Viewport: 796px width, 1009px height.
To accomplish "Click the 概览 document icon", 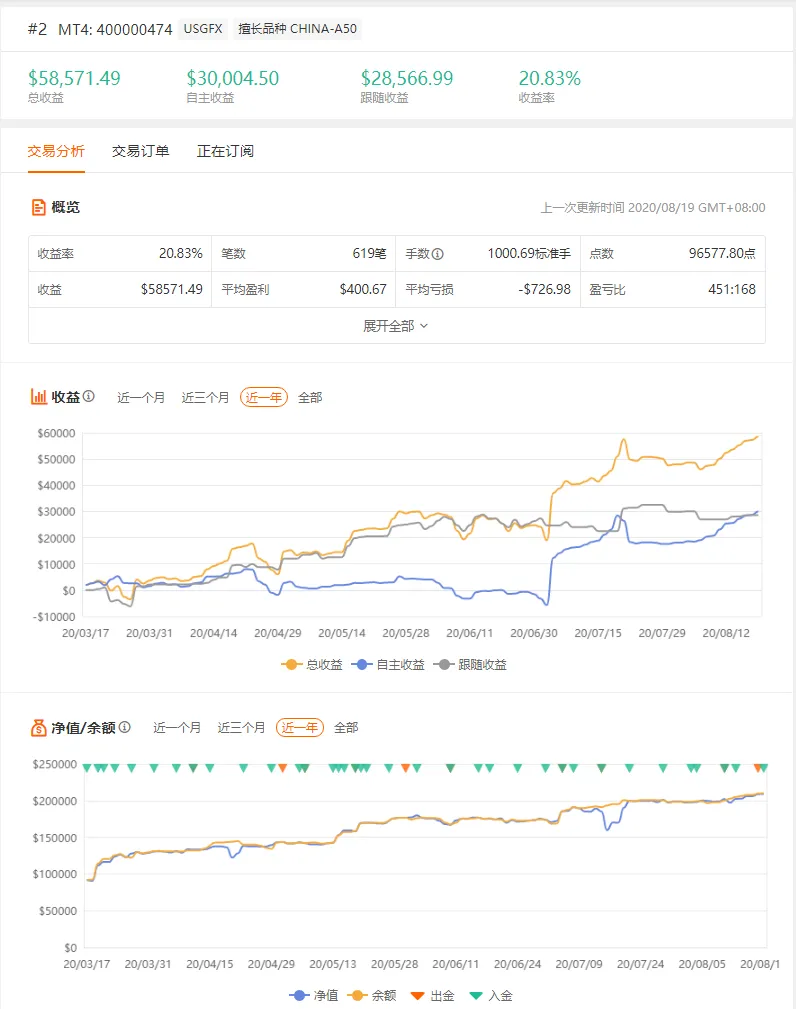I will pos(39,207).
